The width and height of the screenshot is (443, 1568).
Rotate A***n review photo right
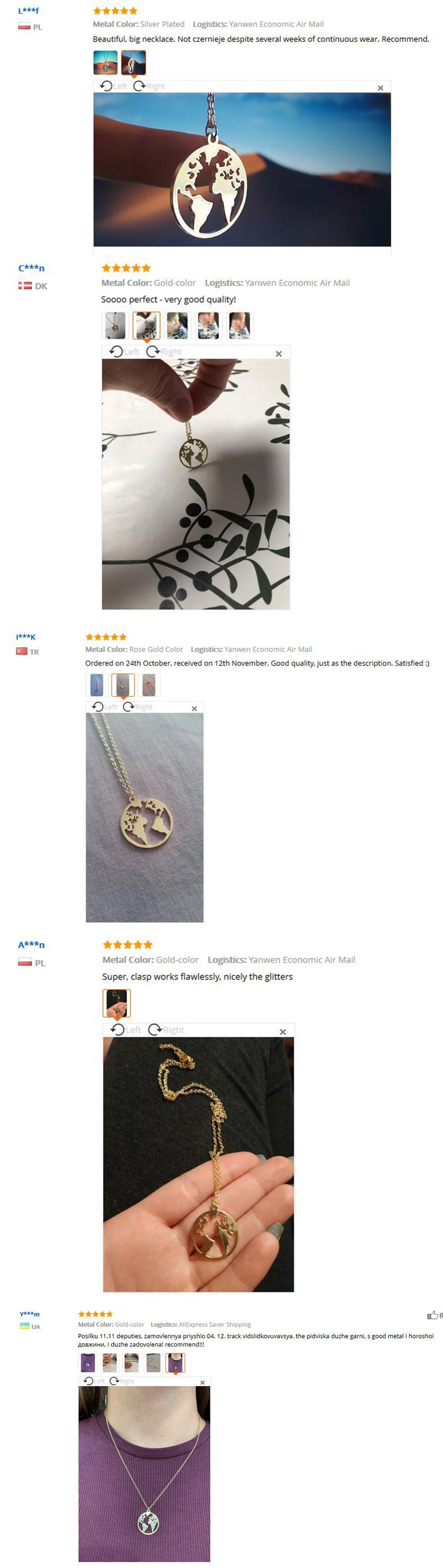(166, 1029)
